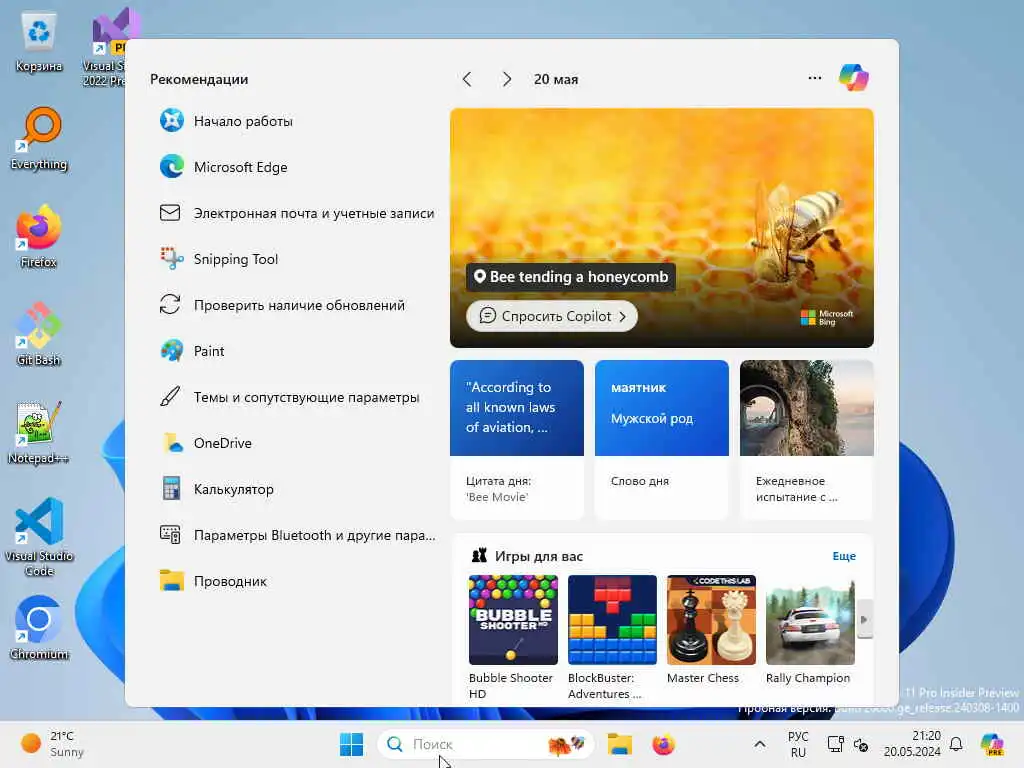Click the Рекомендации heading
The width and height of the screenshot is (1024, 768).
[199, 79]
